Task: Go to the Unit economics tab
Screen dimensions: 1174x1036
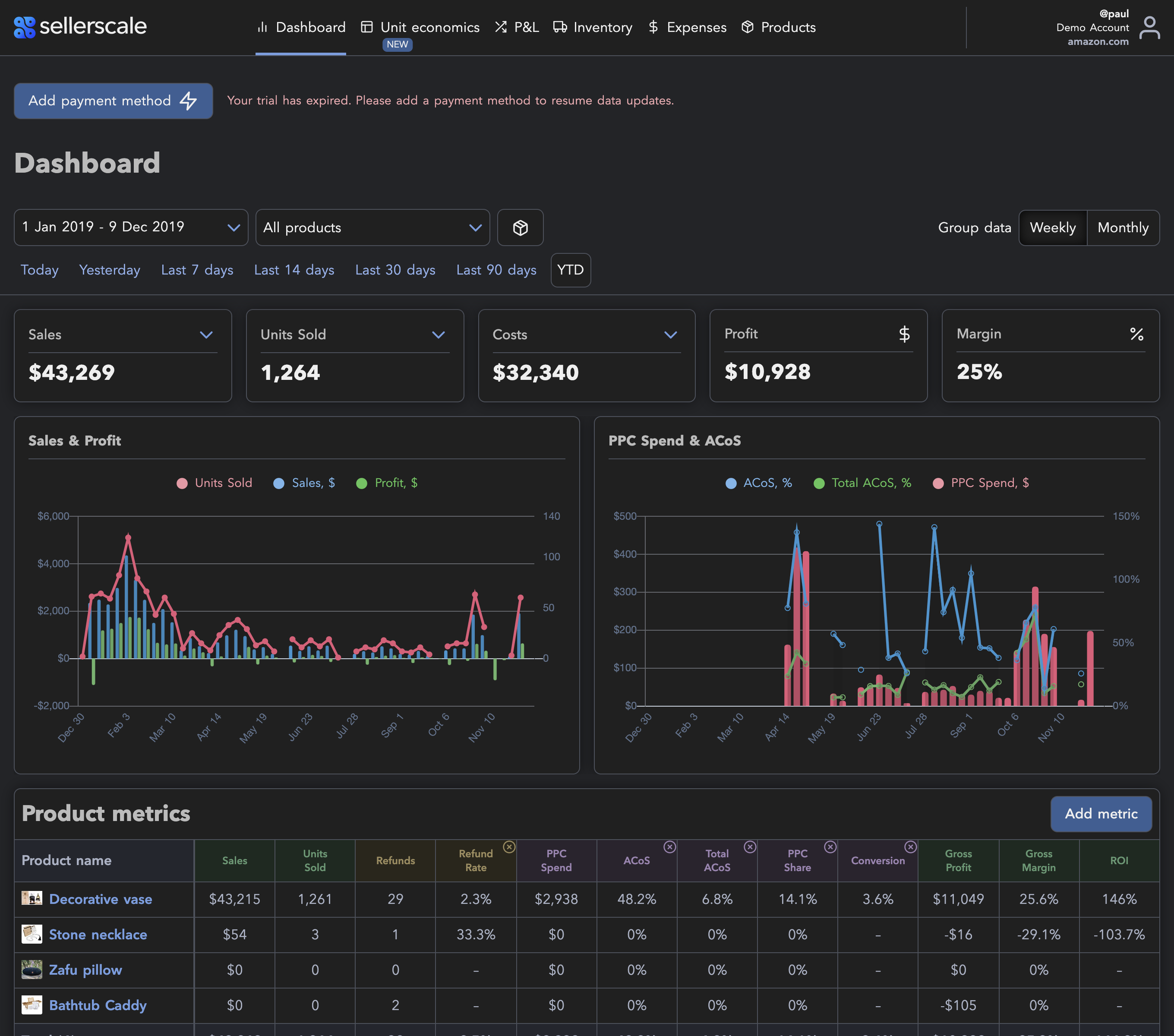Action: click(420, 28)
